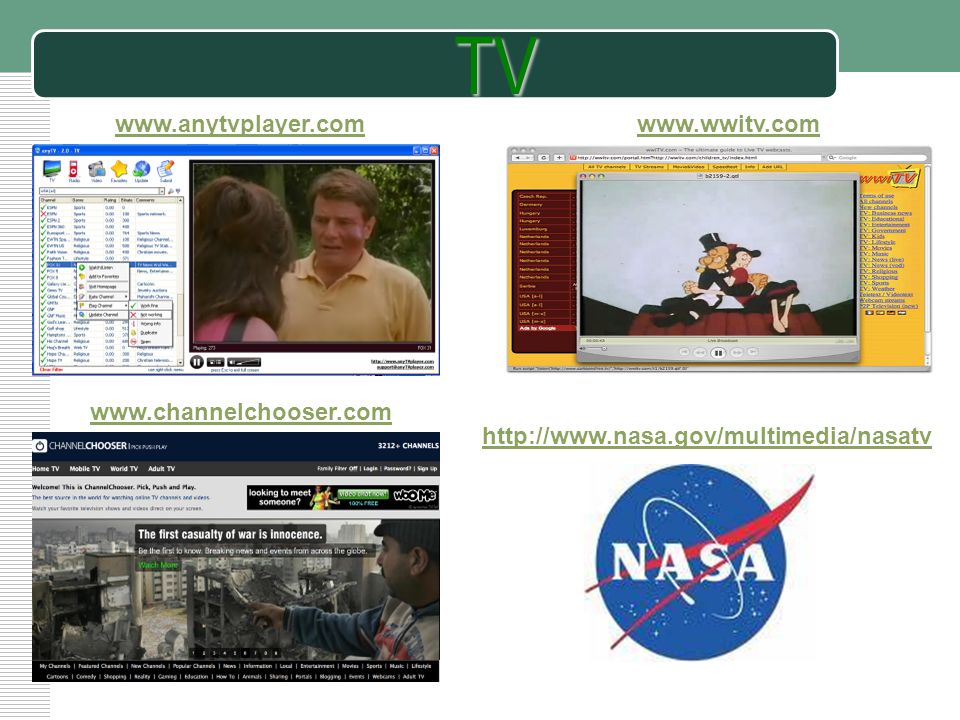Viewport: 960px width, 720px height.
Task: Click the Safari back arrow button
Action: click(x=518, y=158)
